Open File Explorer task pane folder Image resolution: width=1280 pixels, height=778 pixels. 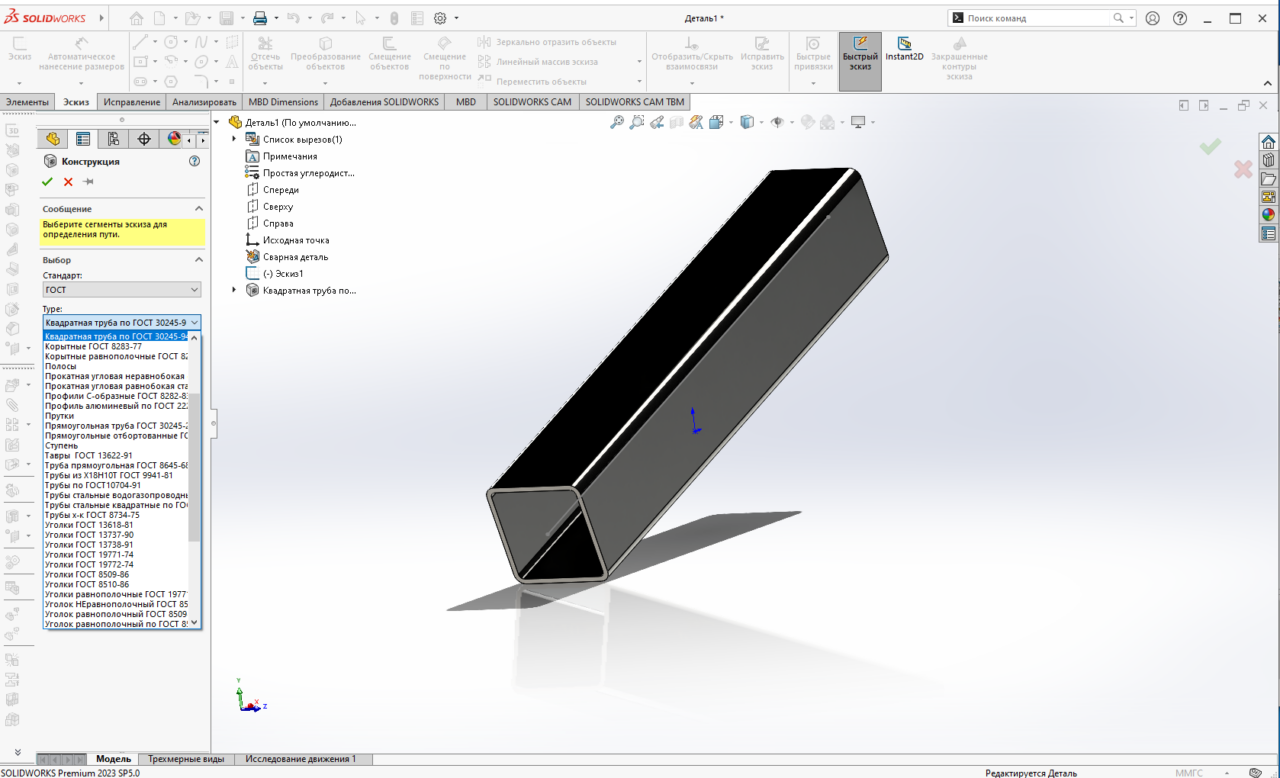coord(1268,178)
